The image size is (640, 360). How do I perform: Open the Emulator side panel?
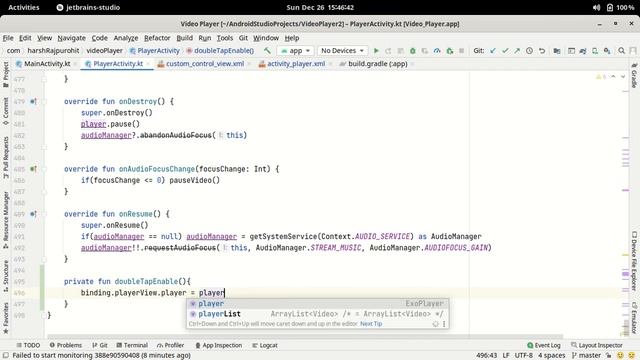pyautogui.click(x=634, y=318)
